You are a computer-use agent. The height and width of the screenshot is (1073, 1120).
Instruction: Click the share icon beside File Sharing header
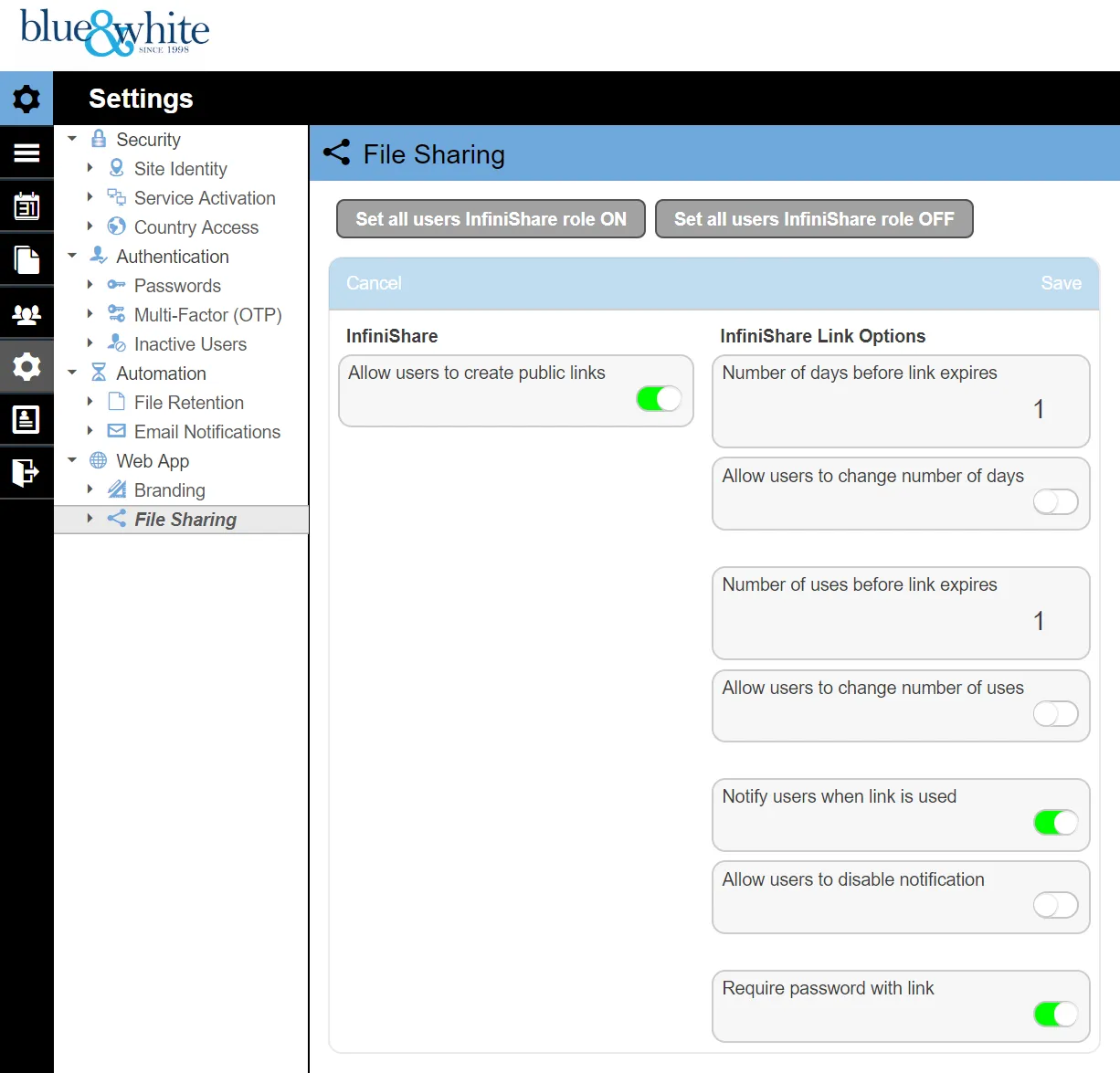337,153
